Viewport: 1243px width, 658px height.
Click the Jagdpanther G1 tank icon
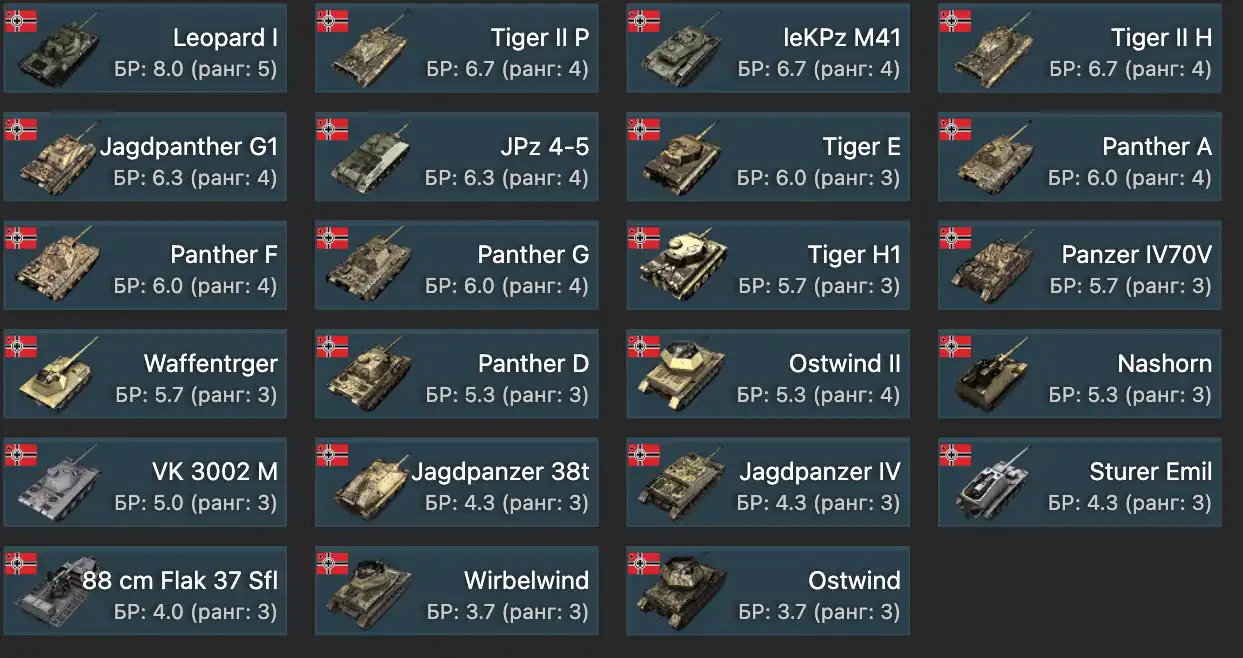click(x=60, y=160)
